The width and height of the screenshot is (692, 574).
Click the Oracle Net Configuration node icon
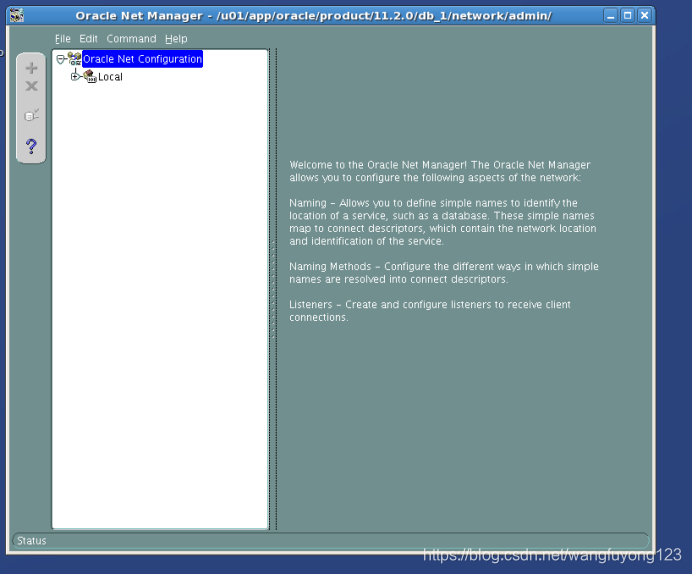(74, 59)
